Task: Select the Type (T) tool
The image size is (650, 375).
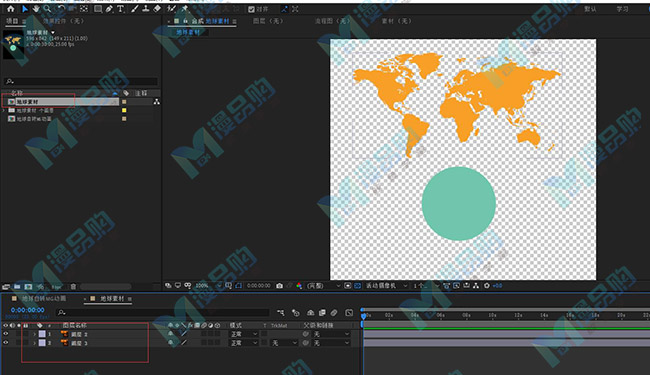Action: (x=121, y=9)
